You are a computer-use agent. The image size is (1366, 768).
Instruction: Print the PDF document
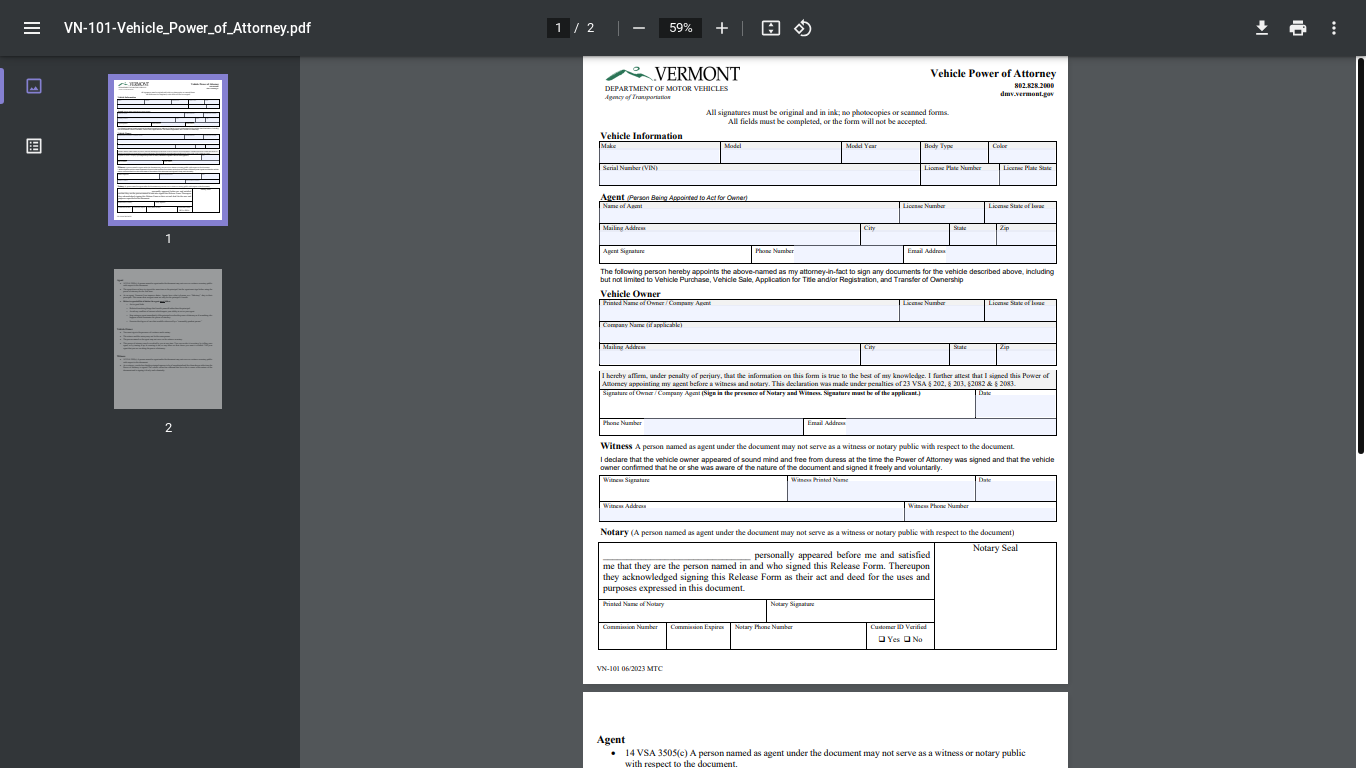pyautogui.click(x=1298, y=28)
